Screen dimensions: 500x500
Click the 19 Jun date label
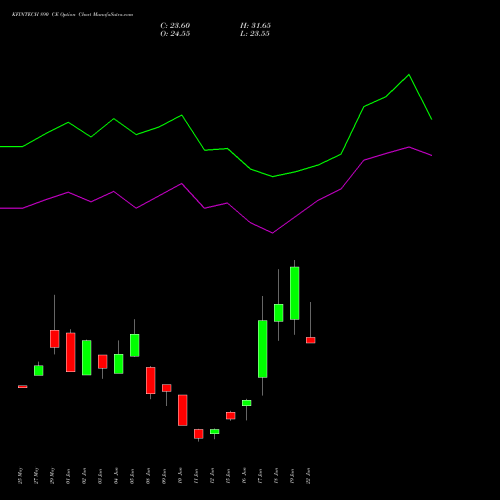[293, 476]
